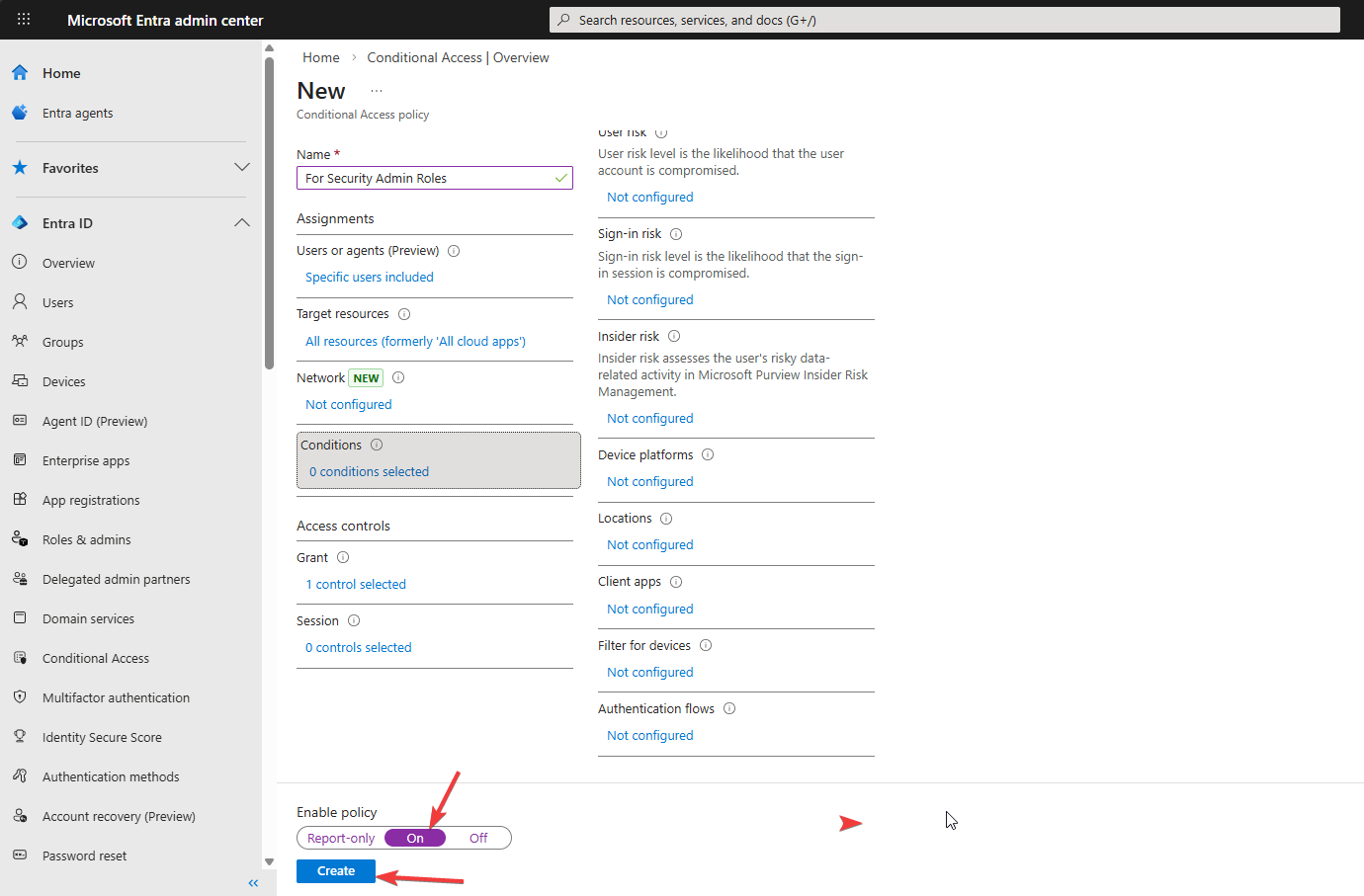This screenshot has height=896, width=1364.
Task: Set Enable policy to Off
Action: tap(478, 838)
